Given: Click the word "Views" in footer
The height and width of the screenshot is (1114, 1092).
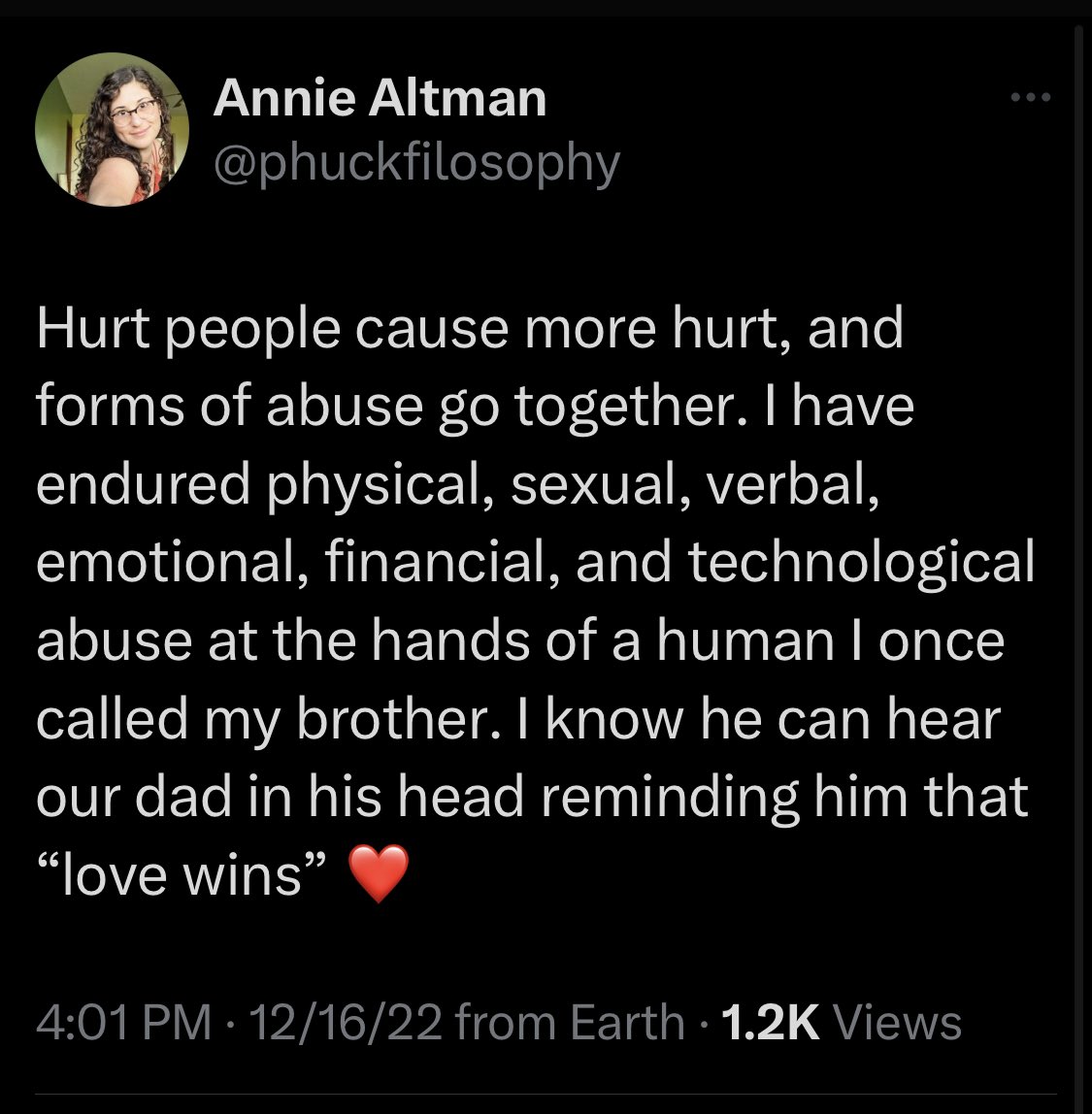Looking at the screenshot, I should [897, 1024].
